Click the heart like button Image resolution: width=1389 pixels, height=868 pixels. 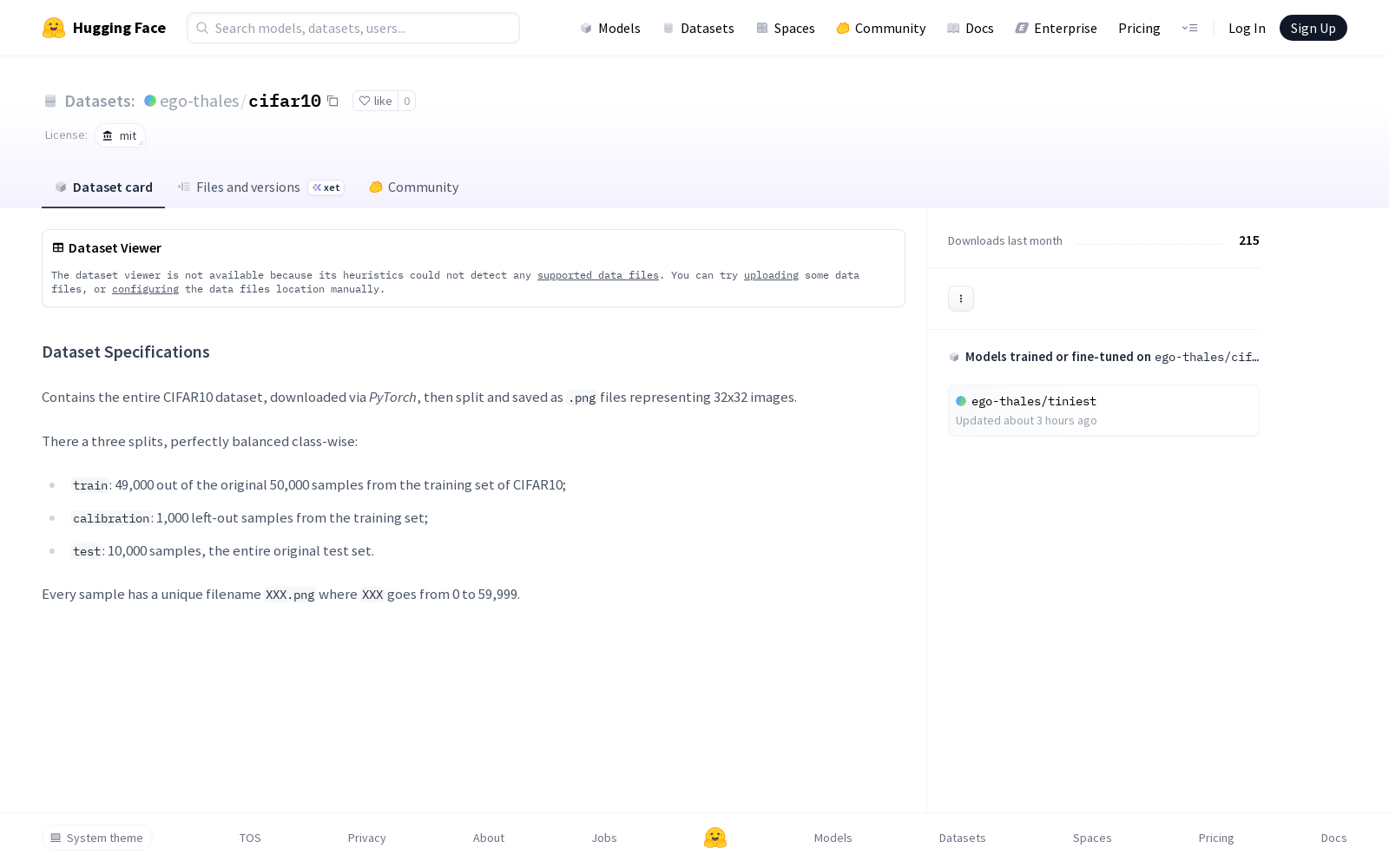point(375,101)
